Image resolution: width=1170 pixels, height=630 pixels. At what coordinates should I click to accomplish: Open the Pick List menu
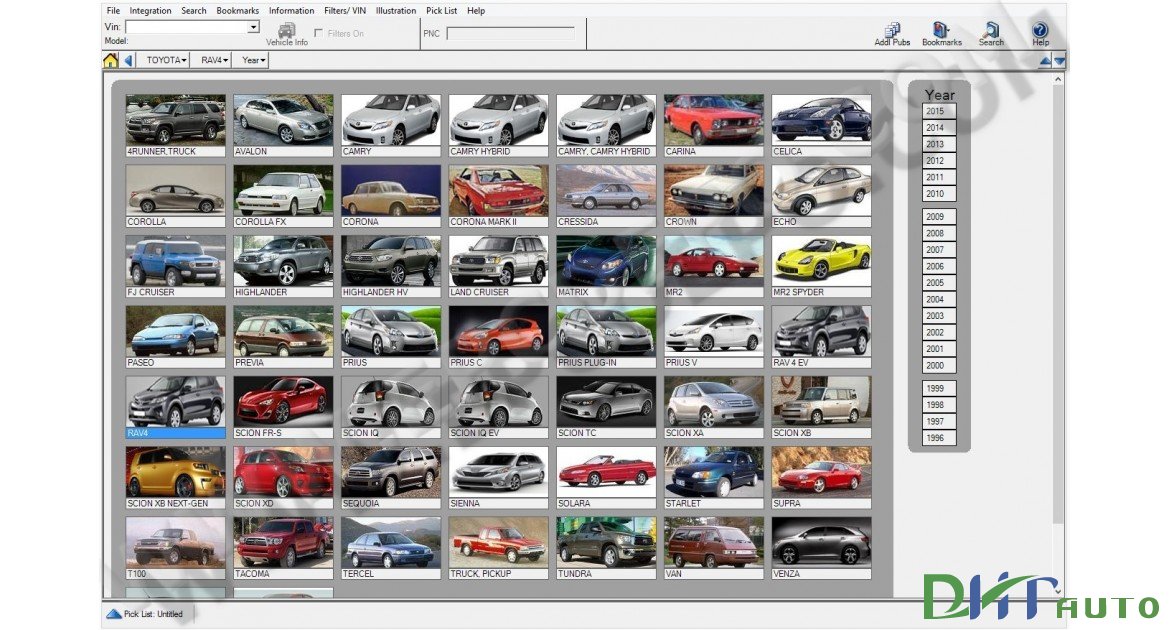point(442,11)
